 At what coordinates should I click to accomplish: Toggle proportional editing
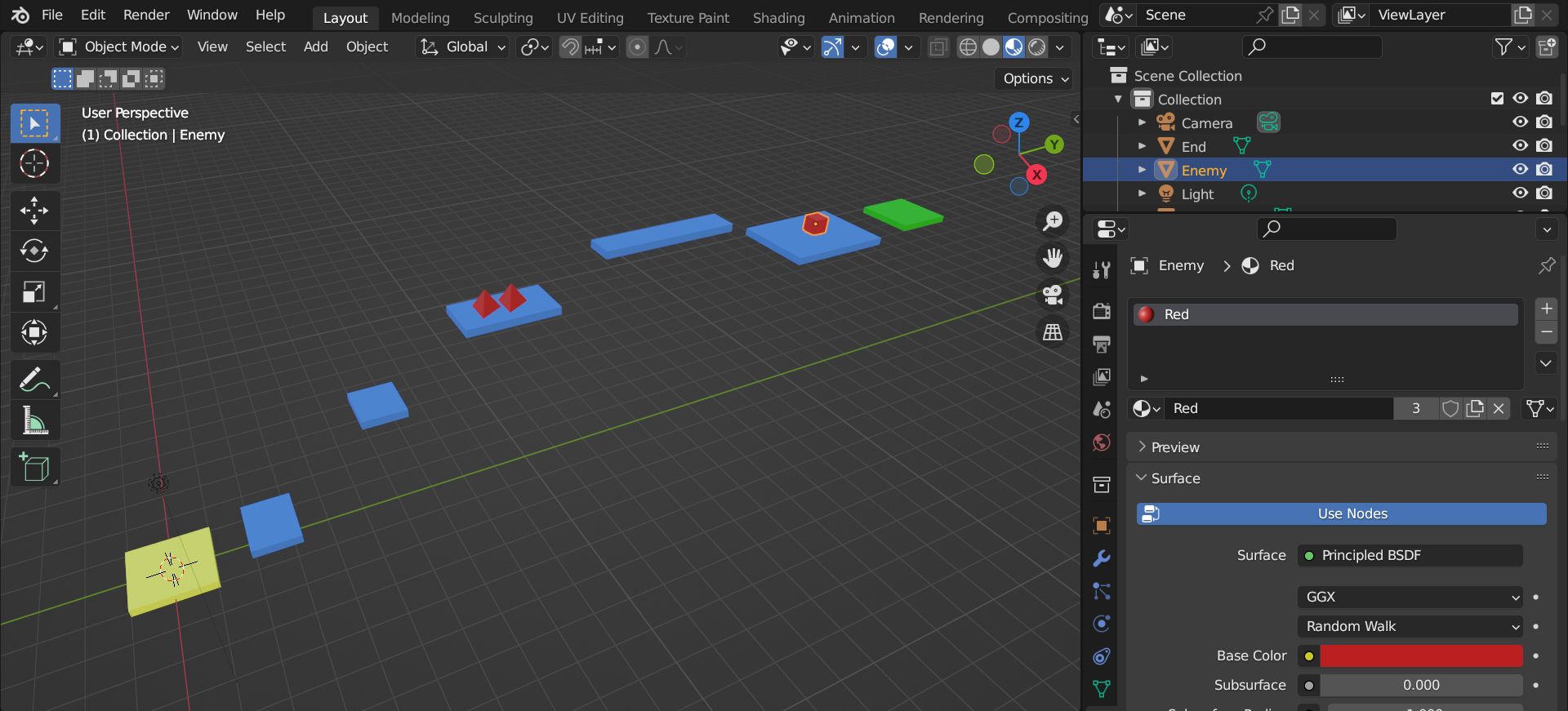pos(638,47)
